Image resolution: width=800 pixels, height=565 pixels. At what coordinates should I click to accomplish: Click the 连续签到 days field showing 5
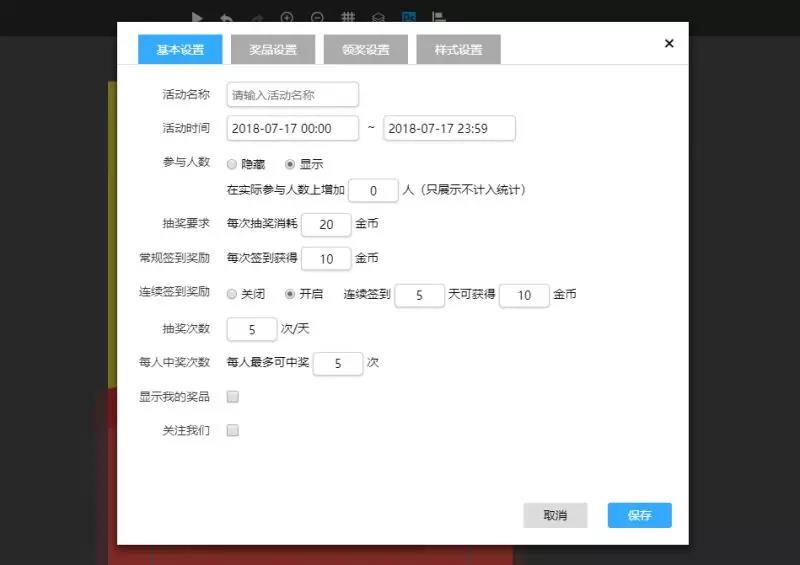(420, 296)
